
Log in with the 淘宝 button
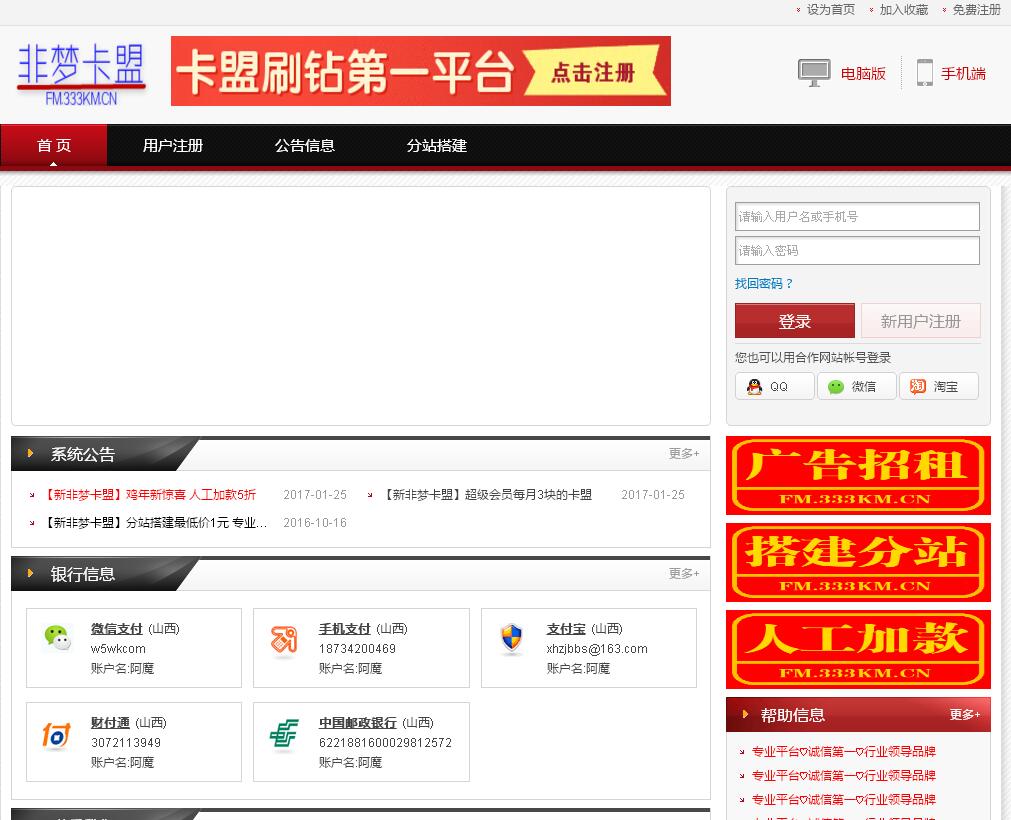[939, 386]
